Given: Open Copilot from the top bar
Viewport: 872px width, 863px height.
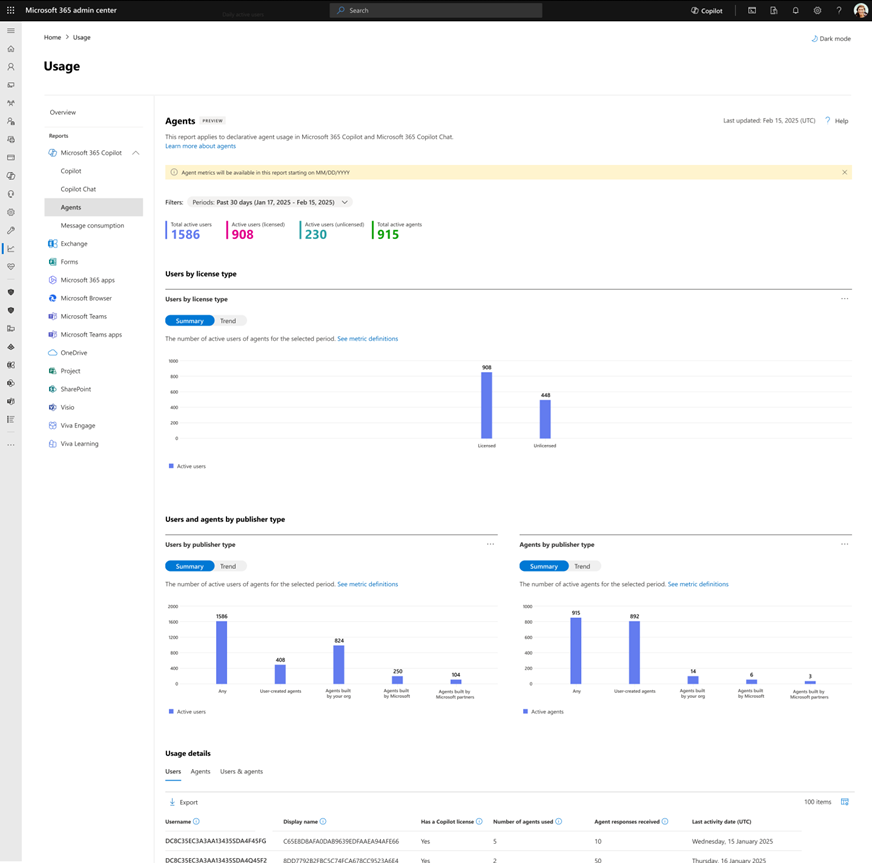Looking at the screenshot, I should pyautogui.click(x=706, y=10).
